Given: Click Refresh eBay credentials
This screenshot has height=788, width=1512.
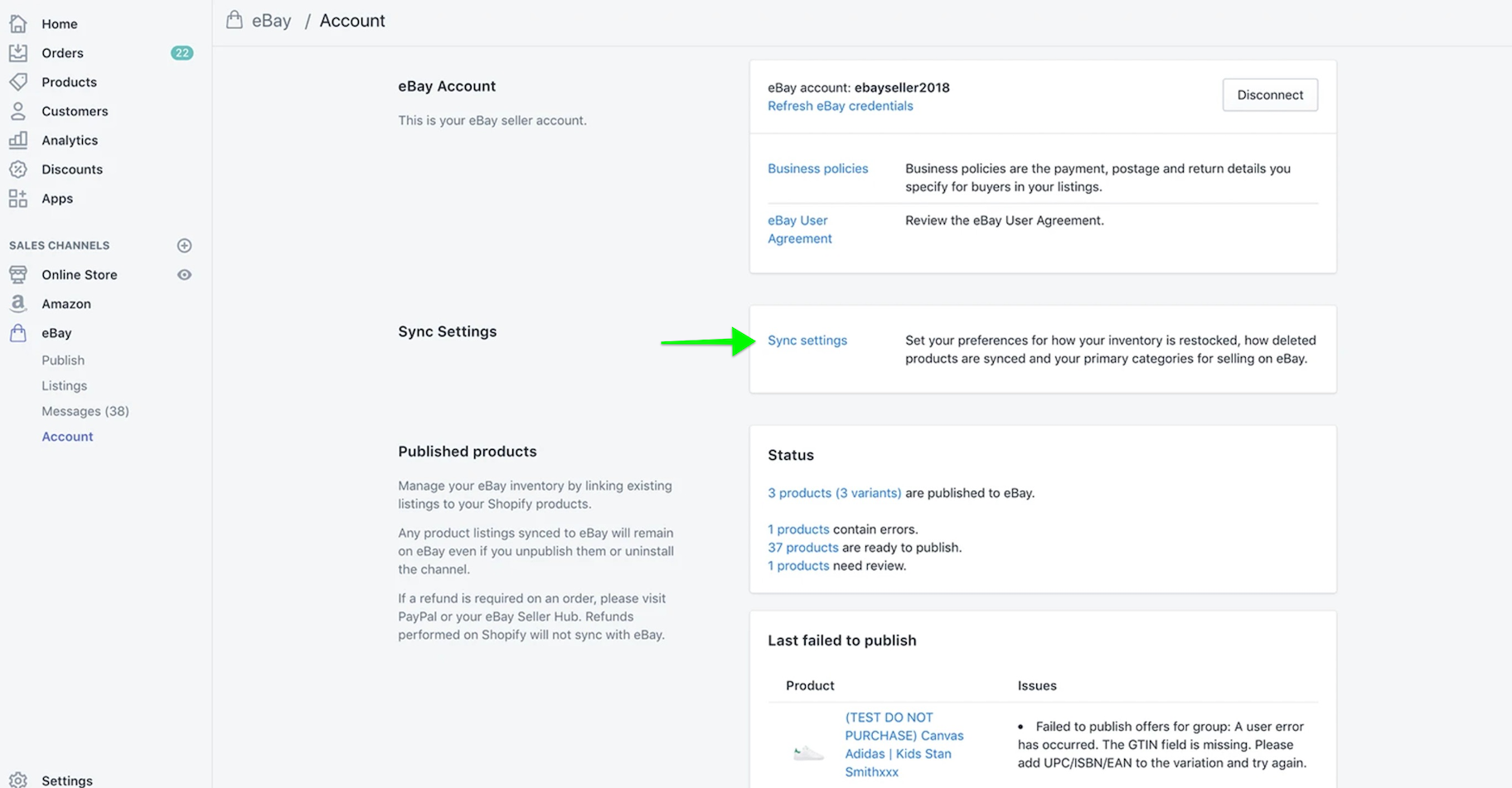Looking at the screenshot, I should 840,105.
